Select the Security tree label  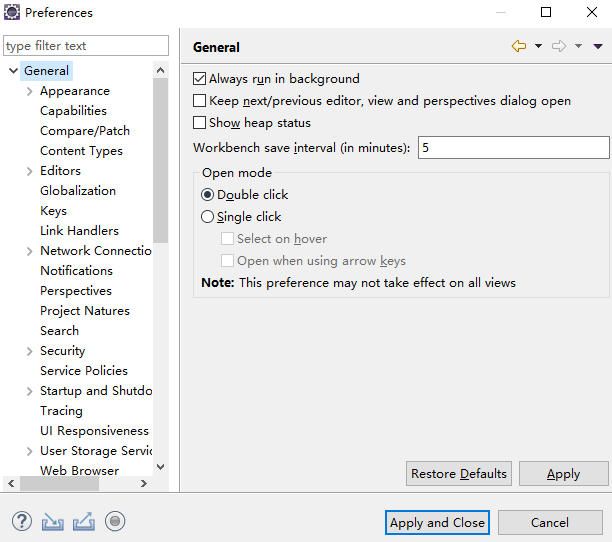point(62,351)
